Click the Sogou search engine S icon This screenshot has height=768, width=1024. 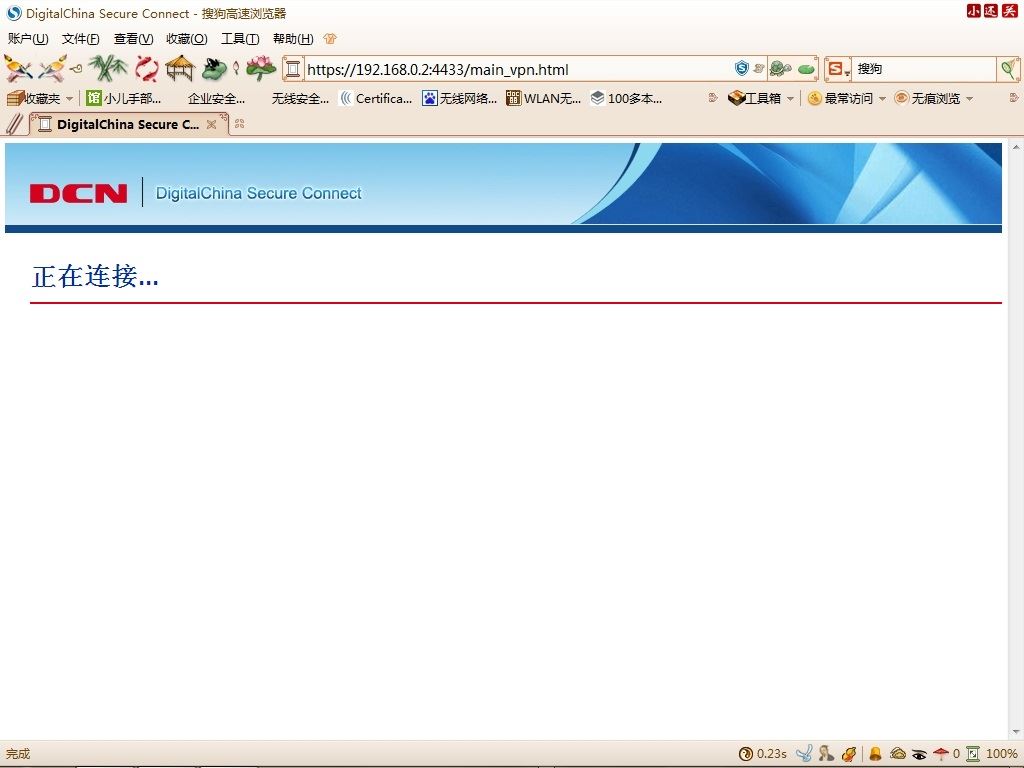[834, 68]
